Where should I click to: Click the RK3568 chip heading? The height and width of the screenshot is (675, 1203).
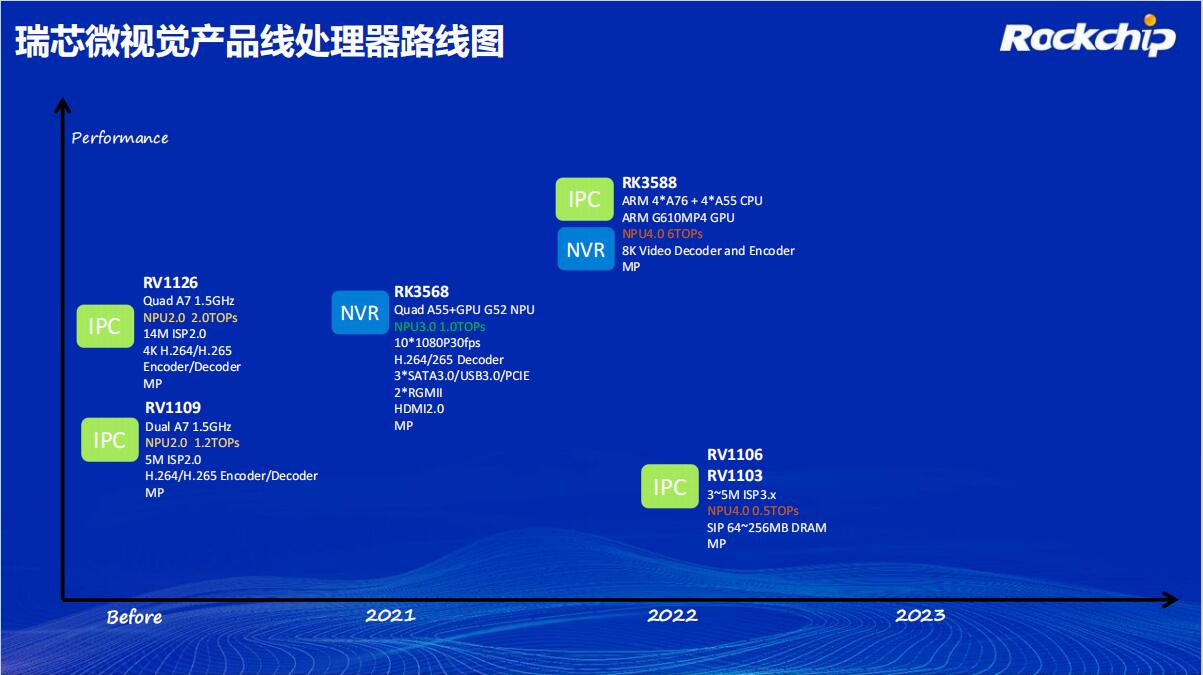(421, 292)
